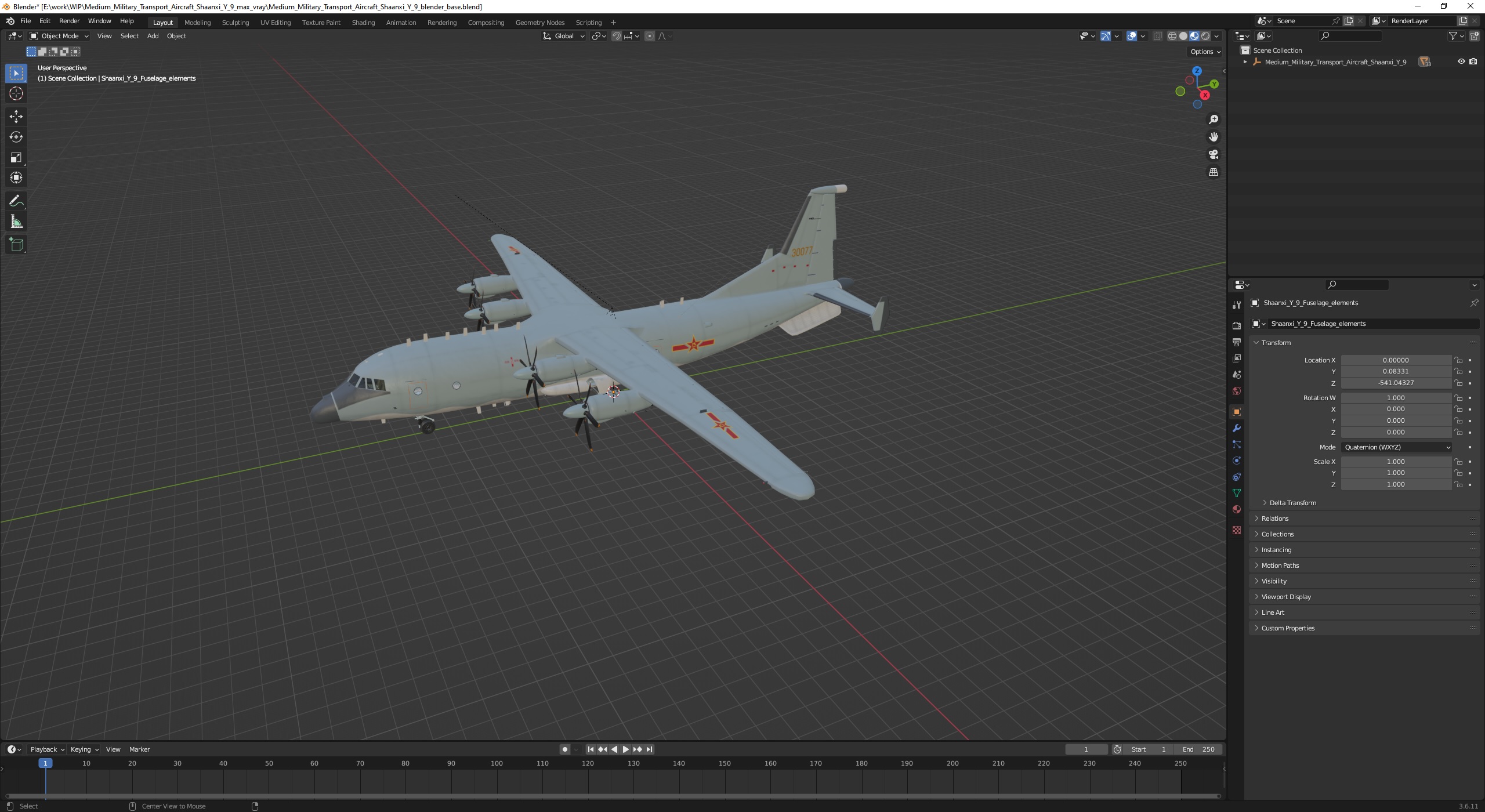Open the Physics properties tab
1485x812 pixels.
(1236, 461)
